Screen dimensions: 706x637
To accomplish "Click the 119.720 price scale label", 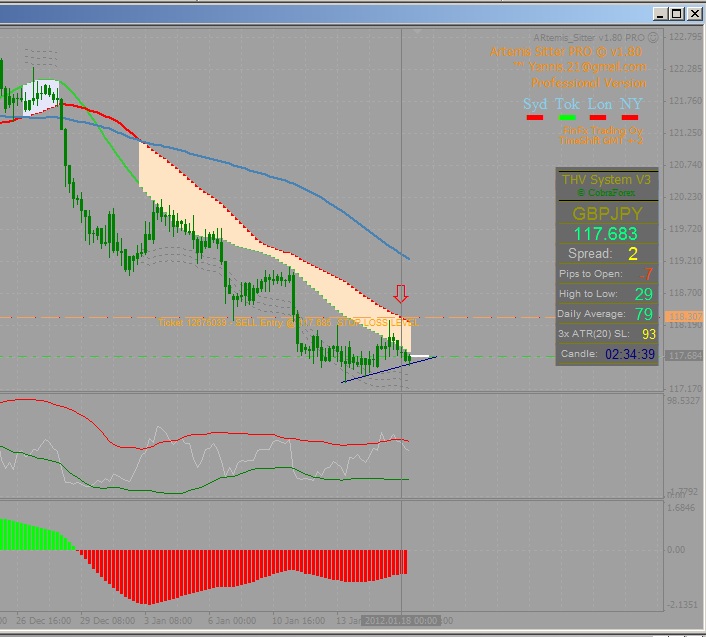I will pos(685,229).
